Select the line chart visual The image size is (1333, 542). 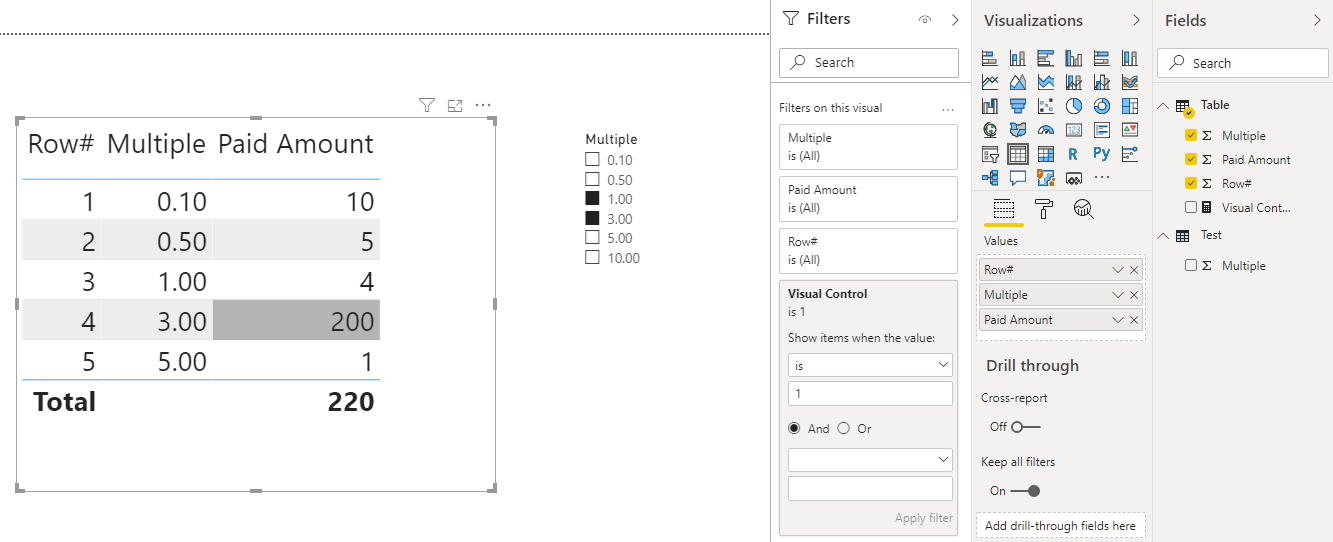point(990,82)
